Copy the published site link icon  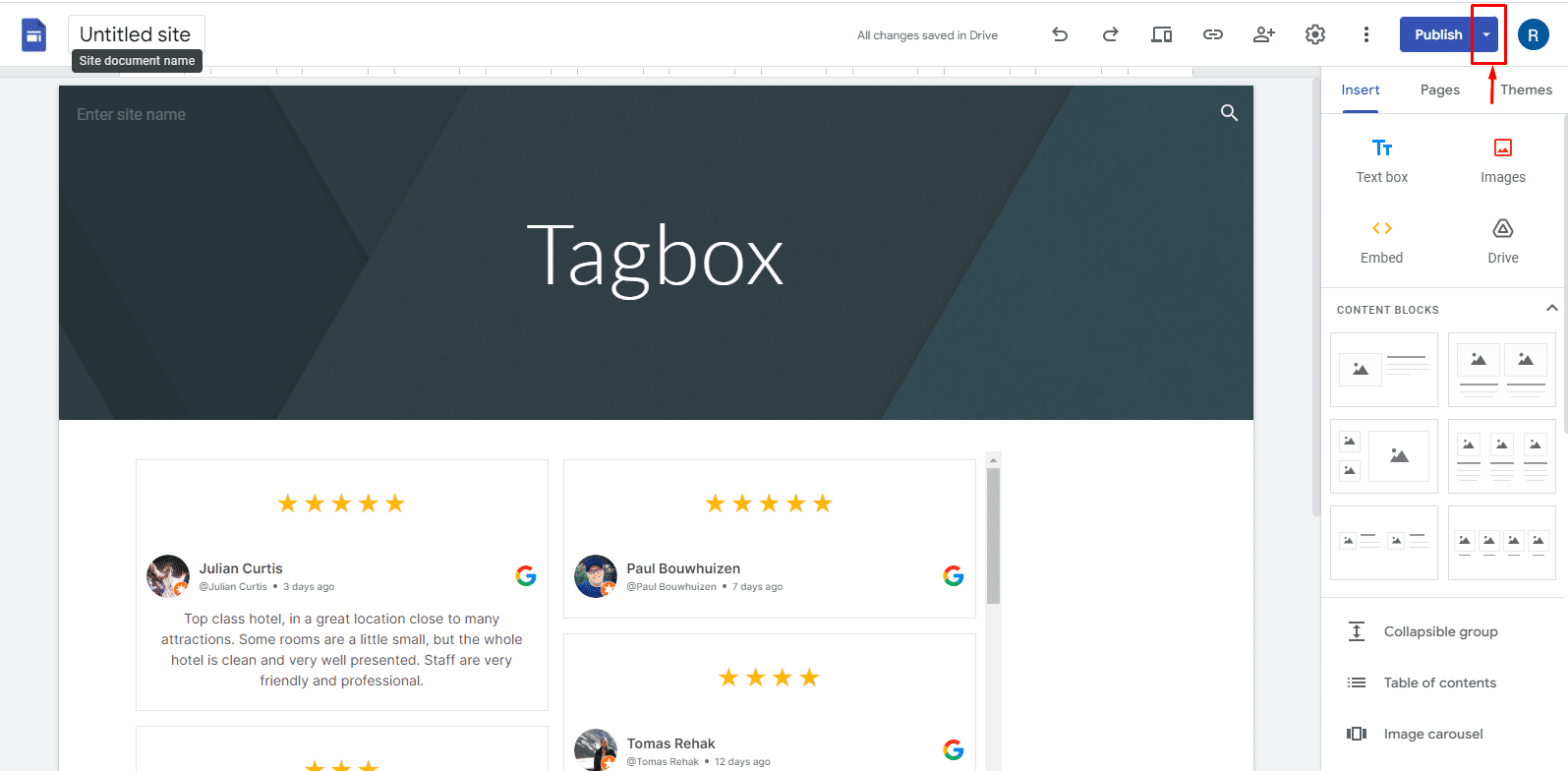click(x=1212, y=34)
